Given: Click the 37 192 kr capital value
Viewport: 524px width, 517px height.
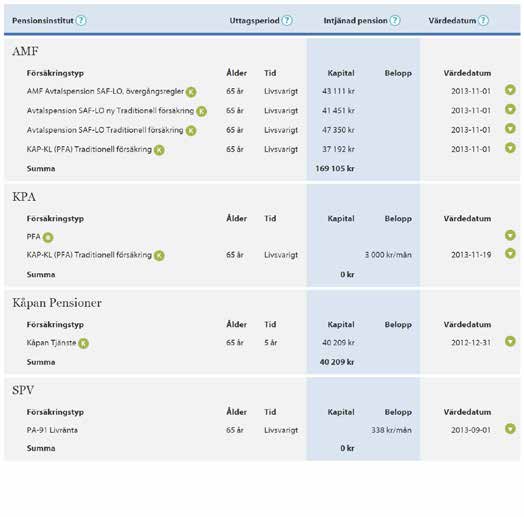Looking at the screenshot, I should (338, 149).
